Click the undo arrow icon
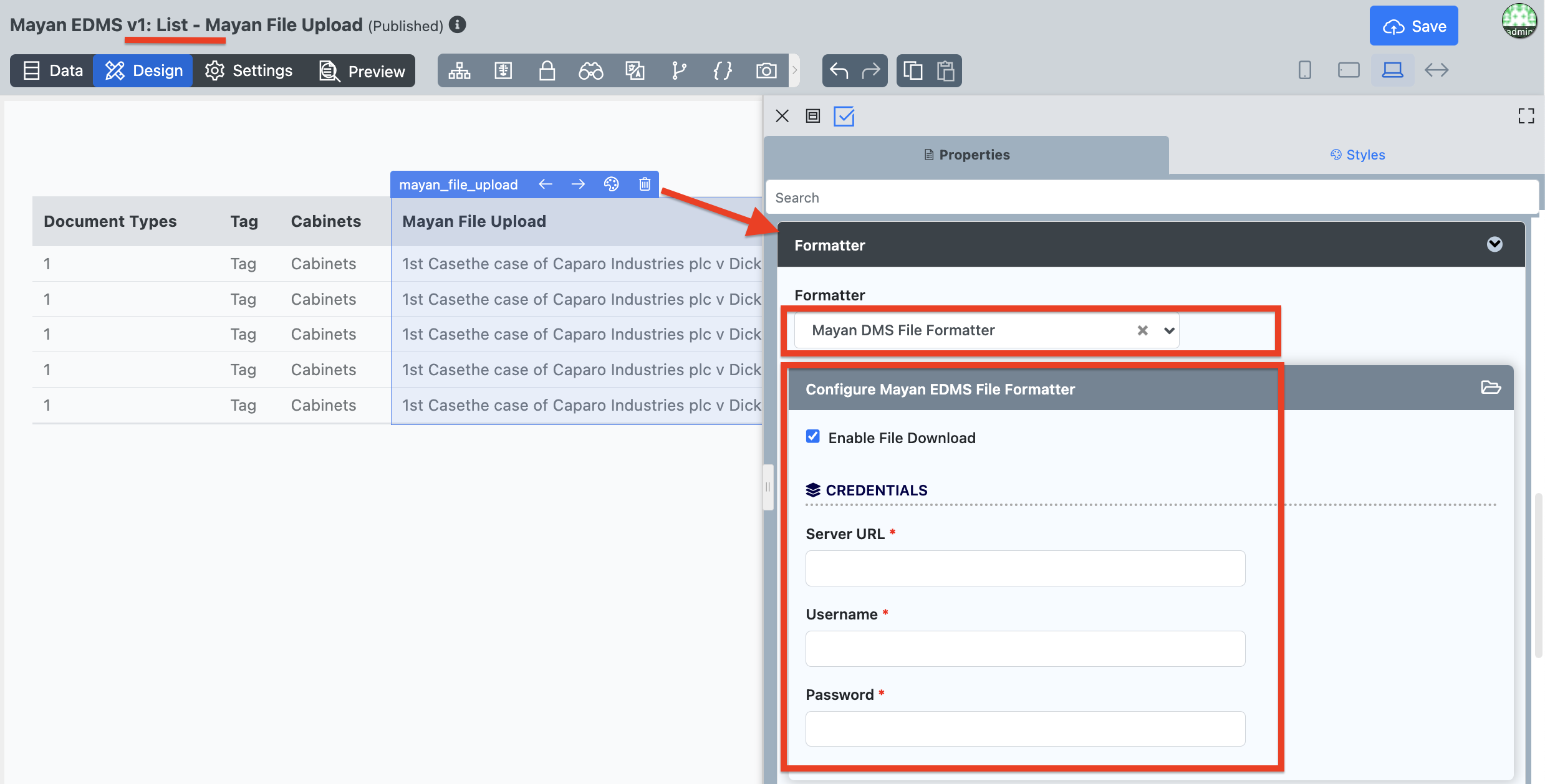The width and height of the screenshot is (1545, 784). 839,70
